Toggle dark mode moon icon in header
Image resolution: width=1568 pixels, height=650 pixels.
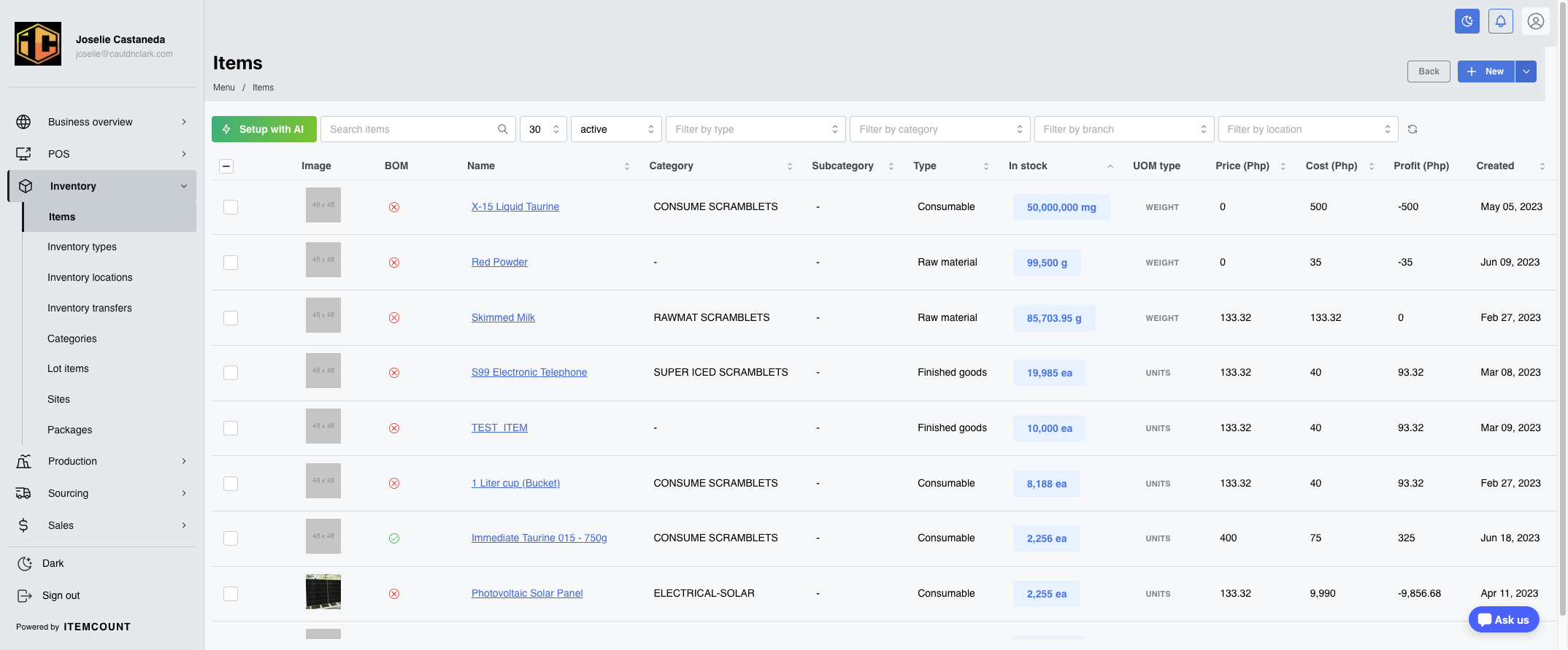(x=1467, y=21)
